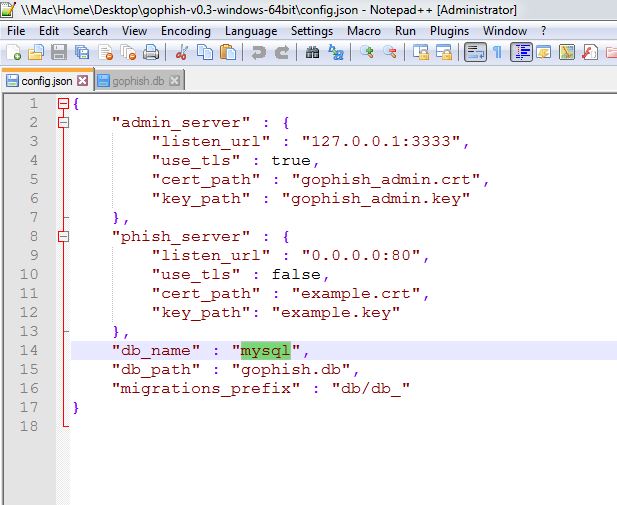Switch to the gophish.db tab
The image size is (617, 505).
(138, 81)
